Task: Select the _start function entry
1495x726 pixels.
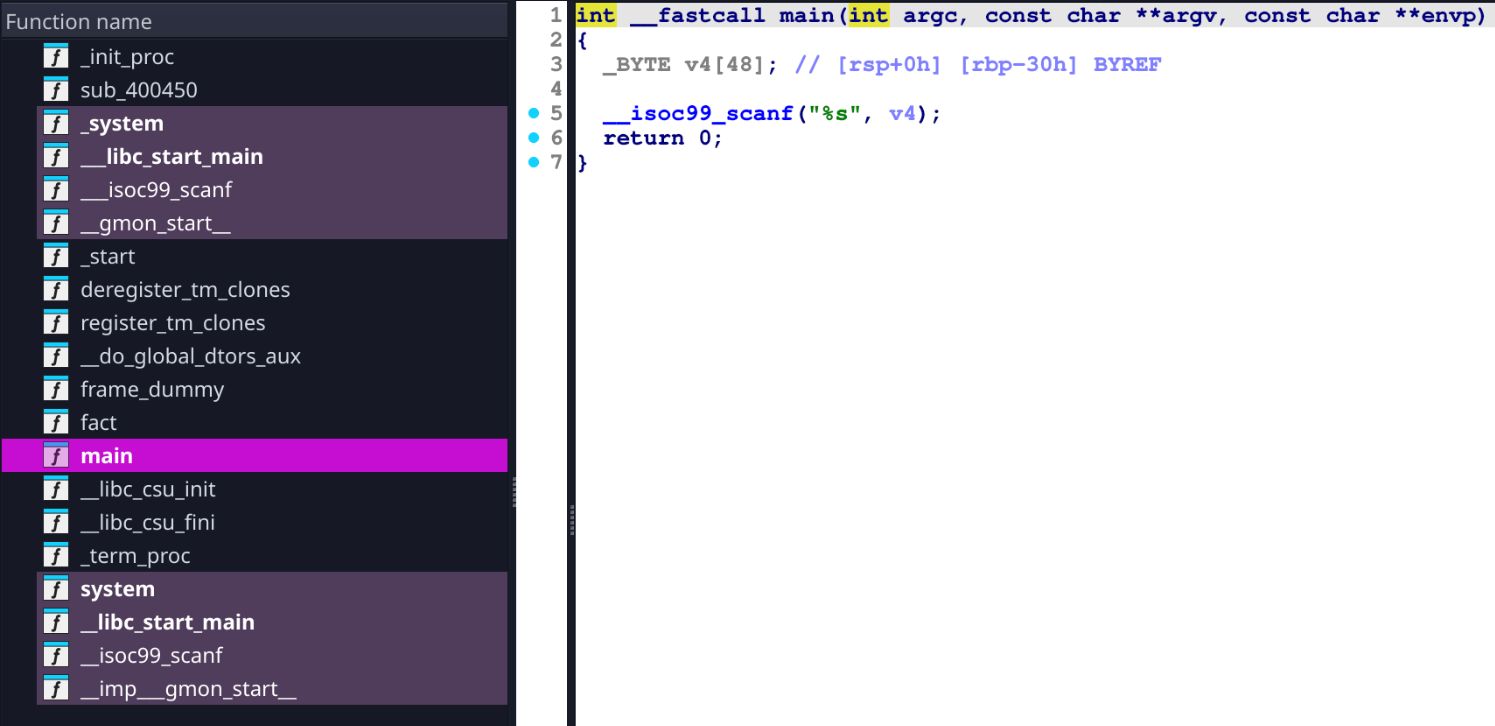Action: pyautogui.click(x=108, y=257)
